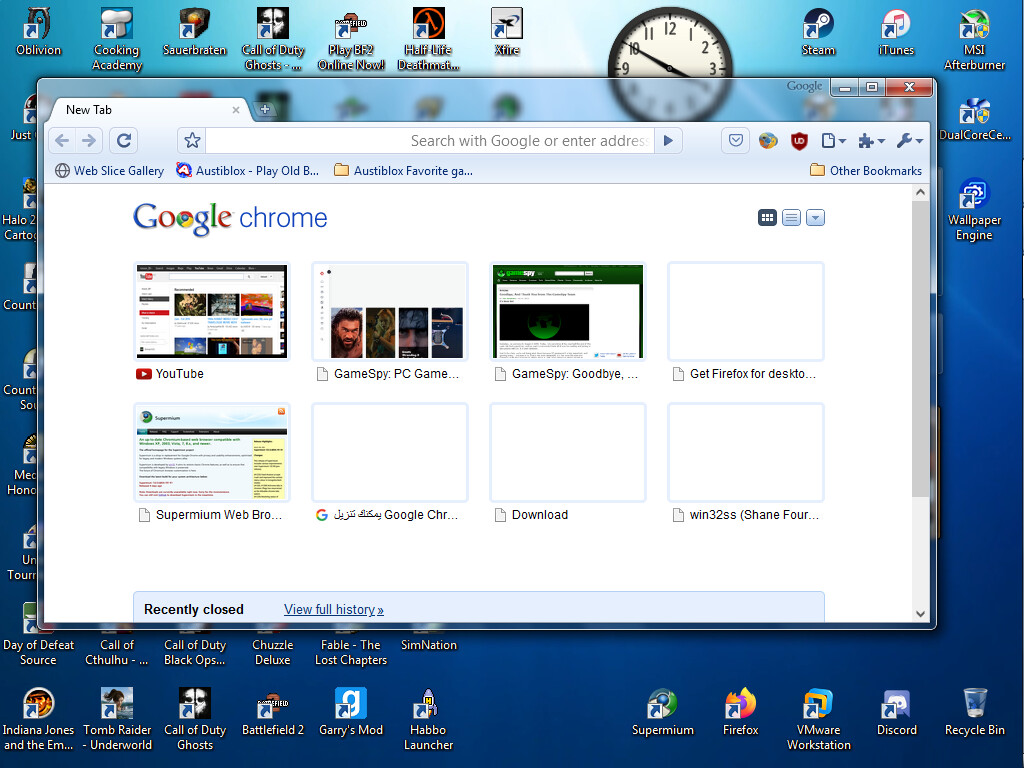Switch to list view of most visited
Viewport: 1024px width, 768px height.
click(x=792, y=217)
